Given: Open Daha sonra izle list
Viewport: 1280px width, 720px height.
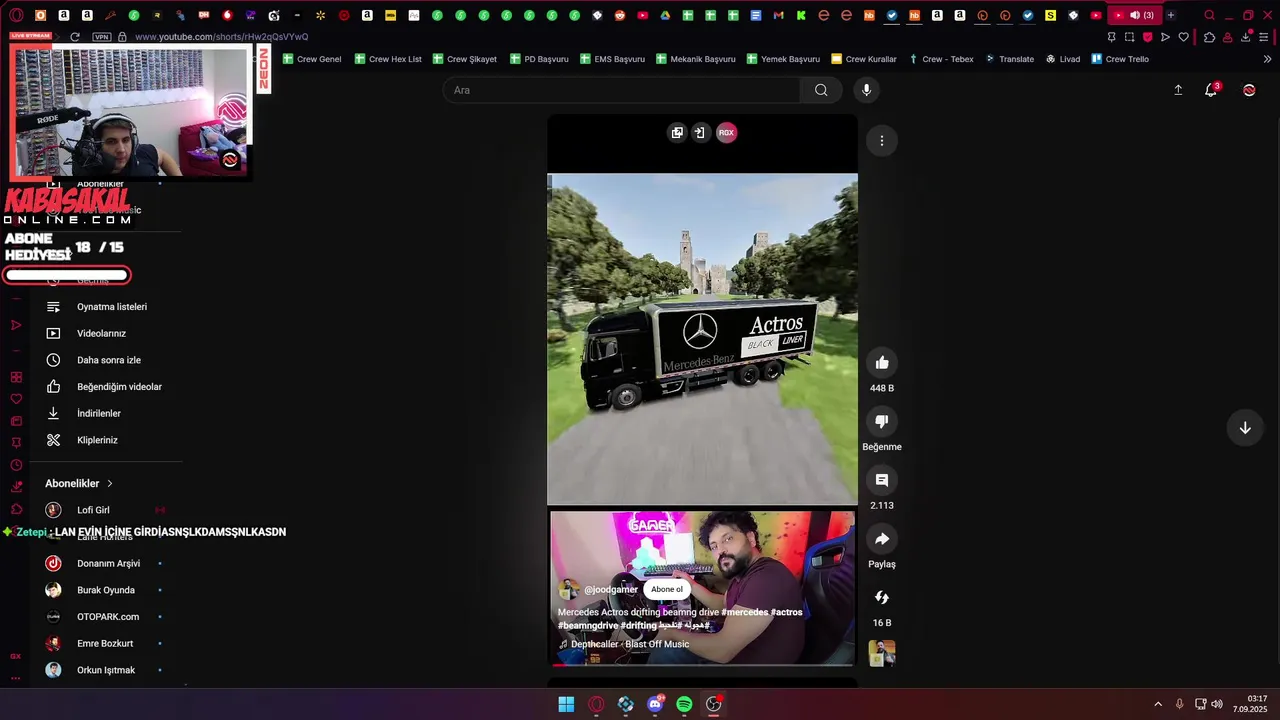Looking at the screenshot, I should pos(105,360).
